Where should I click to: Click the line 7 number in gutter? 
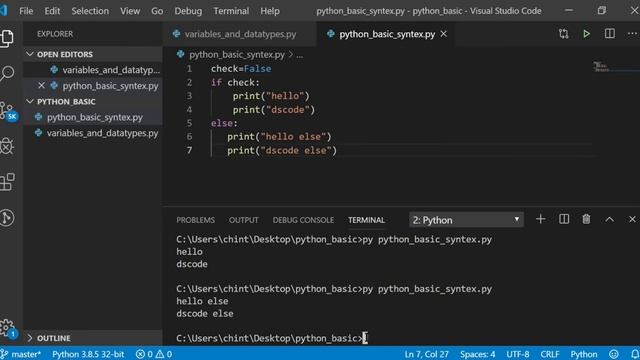tap(189, 150)
